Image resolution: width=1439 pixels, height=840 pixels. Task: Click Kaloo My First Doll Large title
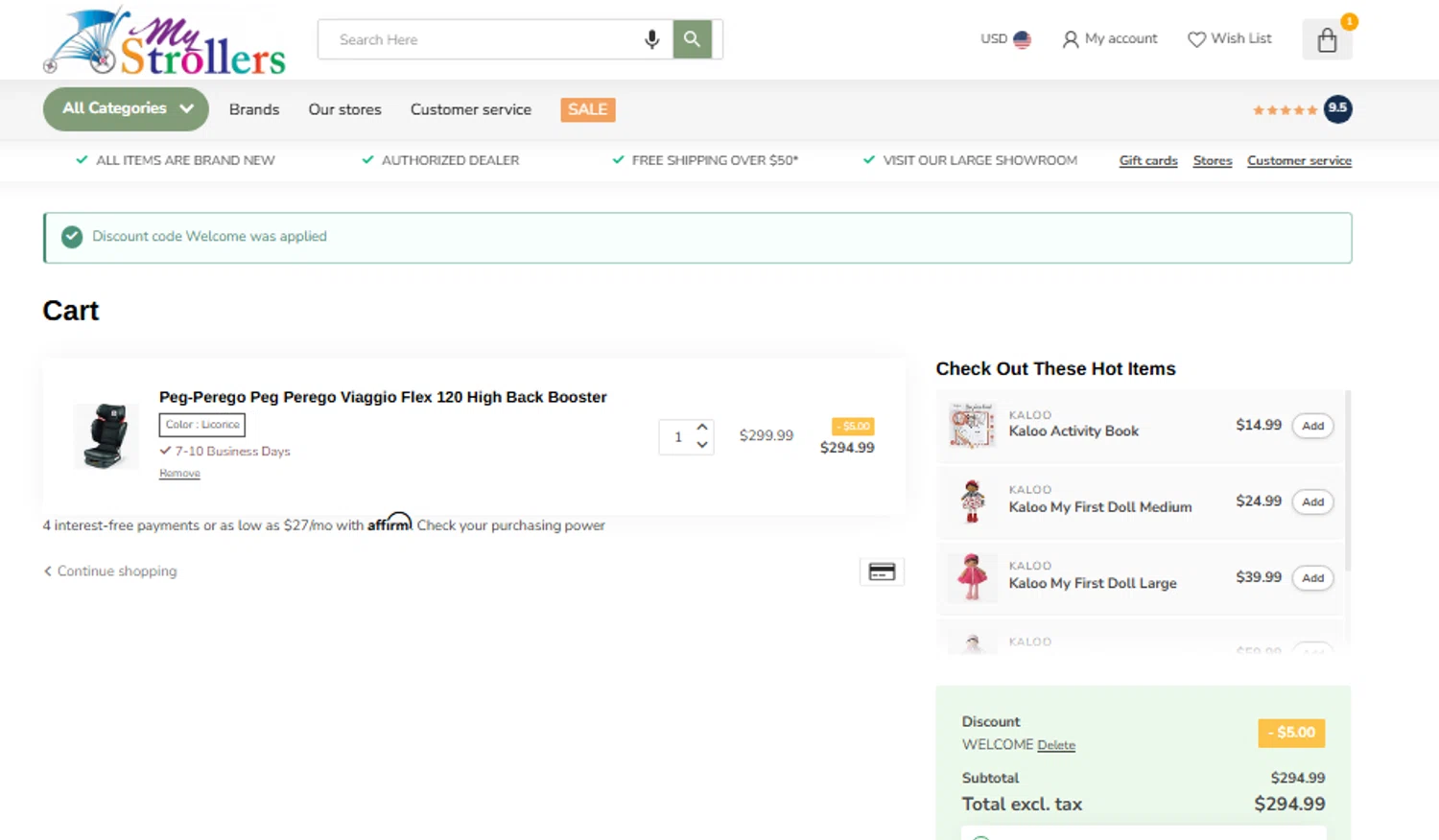click(x=1093, y=583)
